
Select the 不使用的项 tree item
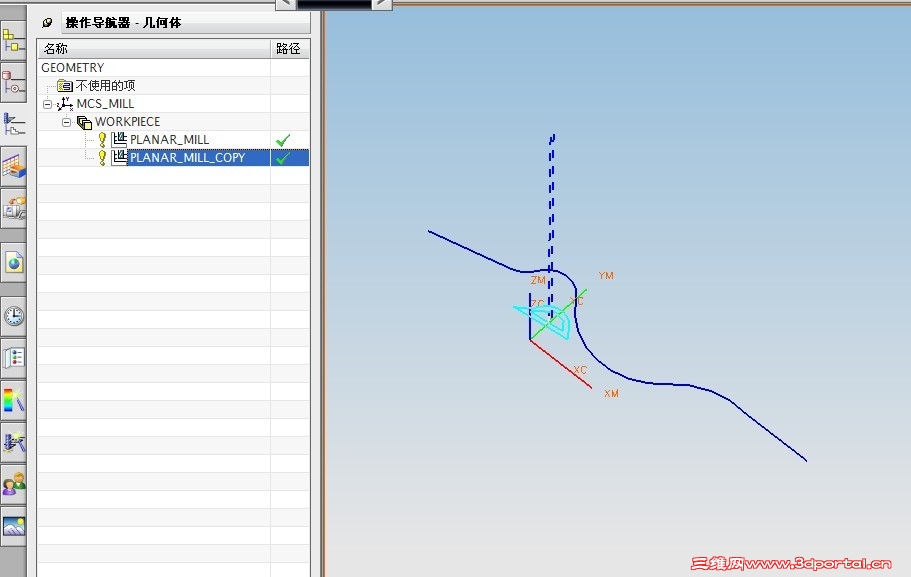click(x=105, y=85)
